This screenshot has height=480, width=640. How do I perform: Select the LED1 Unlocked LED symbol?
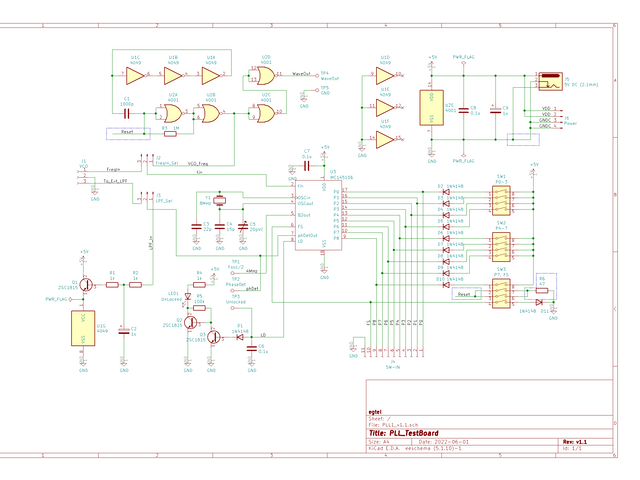click(x=186, y=298)
